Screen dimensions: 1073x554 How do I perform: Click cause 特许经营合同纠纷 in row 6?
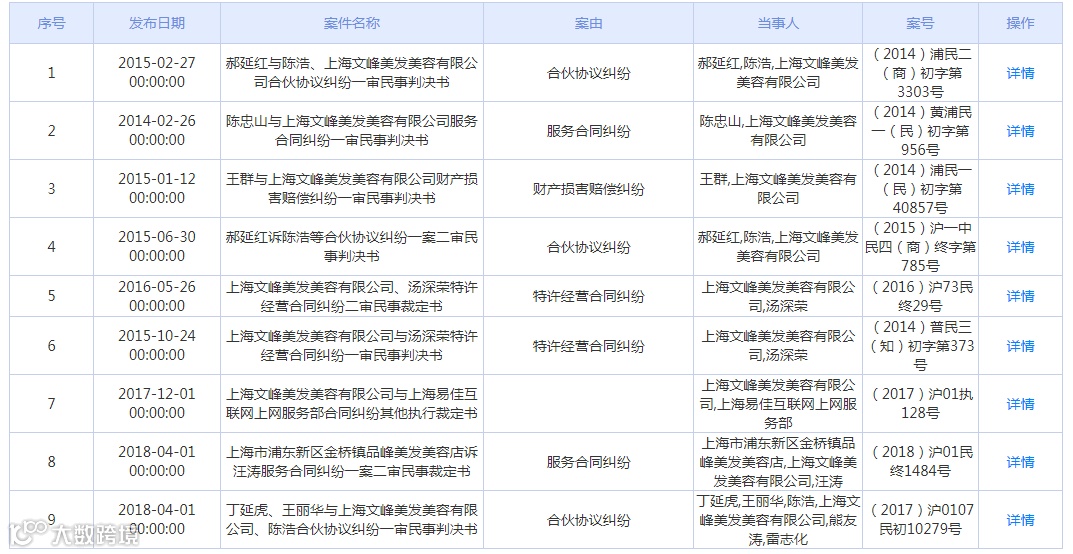(589, 347)
